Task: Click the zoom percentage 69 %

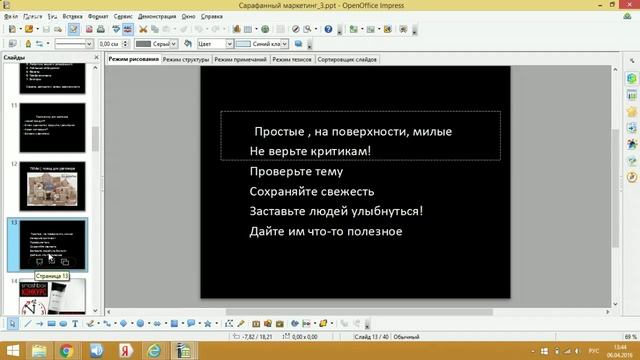Action: point(631,337)
